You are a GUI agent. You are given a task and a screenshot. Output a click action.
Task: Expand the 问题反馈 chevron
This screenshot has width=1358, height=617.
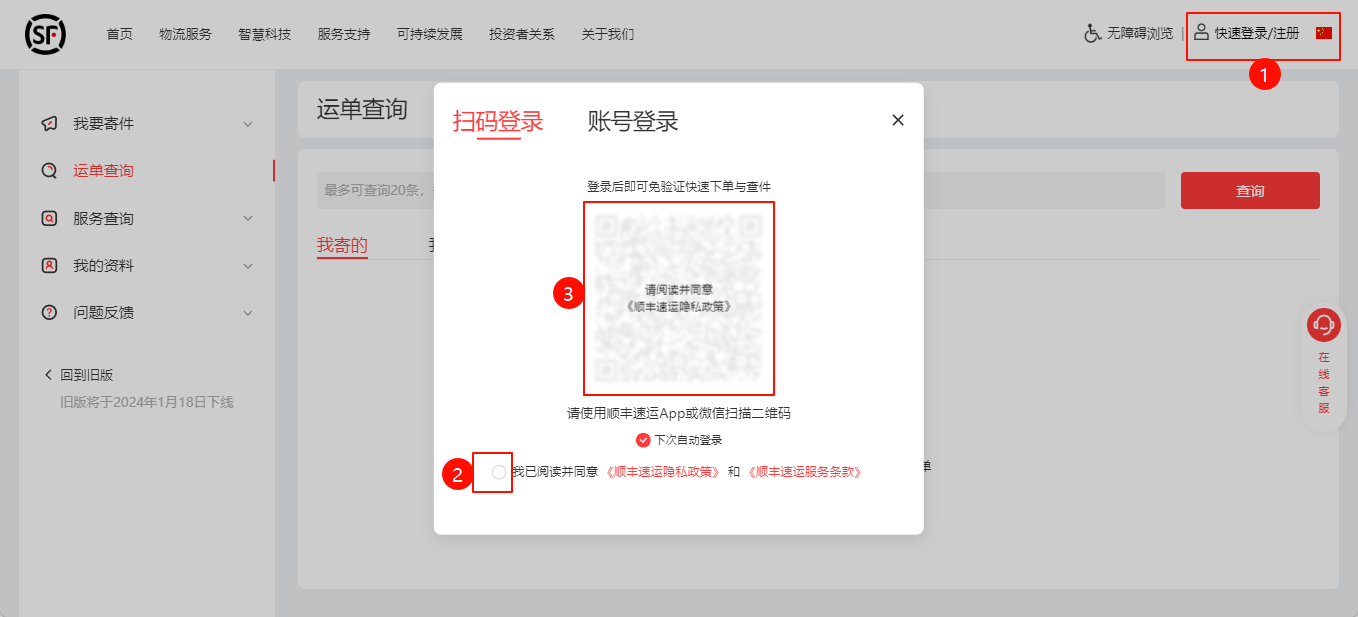tap(248, 313)
